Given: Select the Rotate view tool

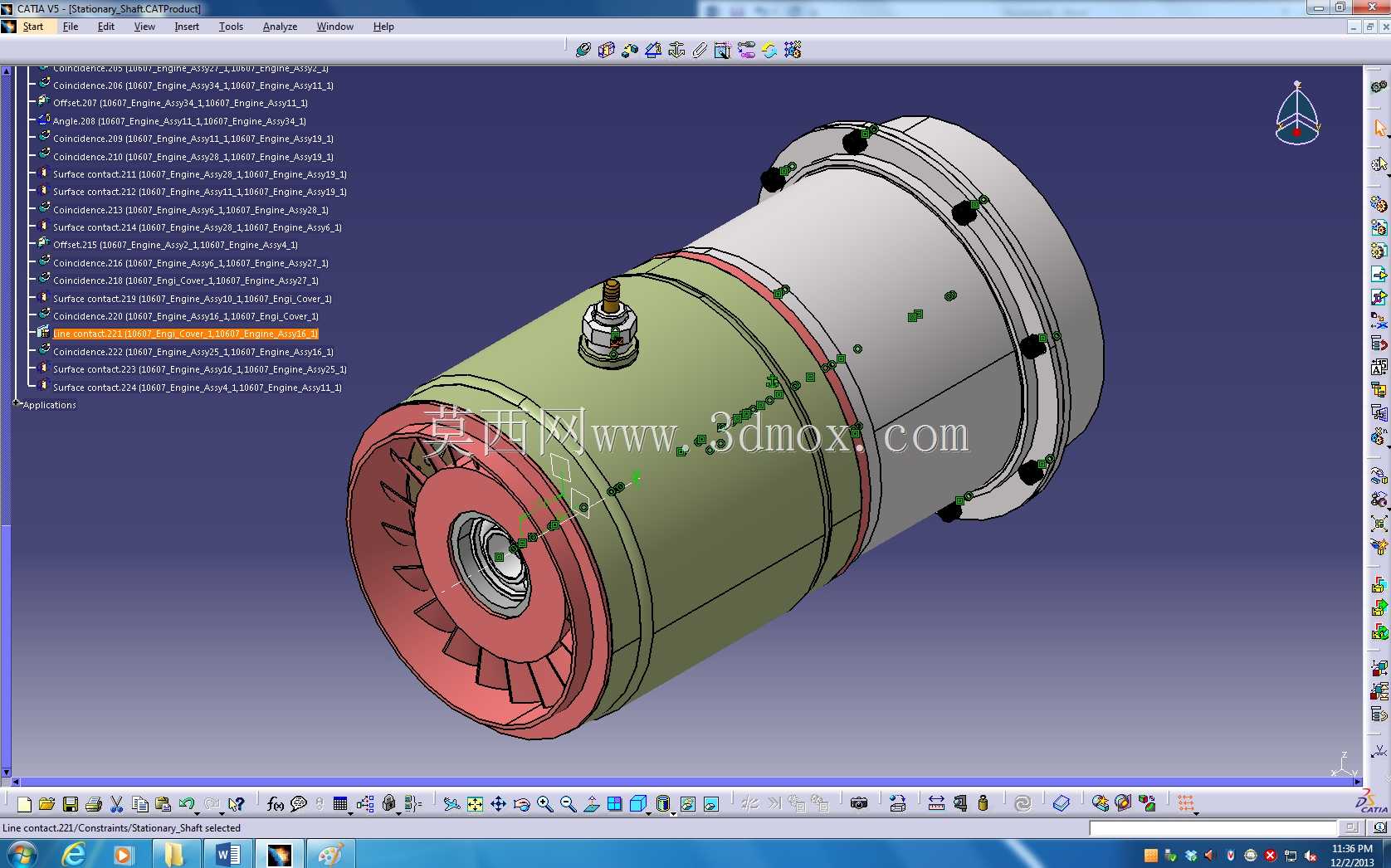Looking at the screenshot, I should (x=521, y=803).
